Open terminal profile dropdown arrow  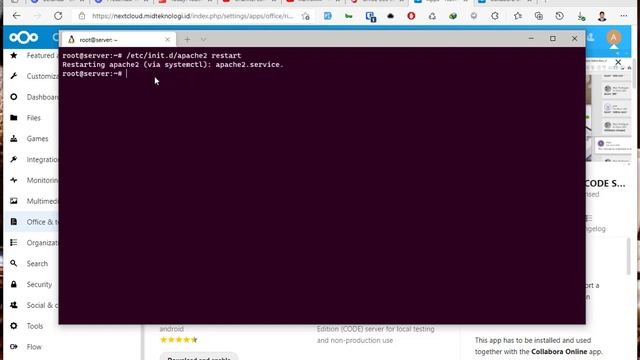click(x=203, y=40)
